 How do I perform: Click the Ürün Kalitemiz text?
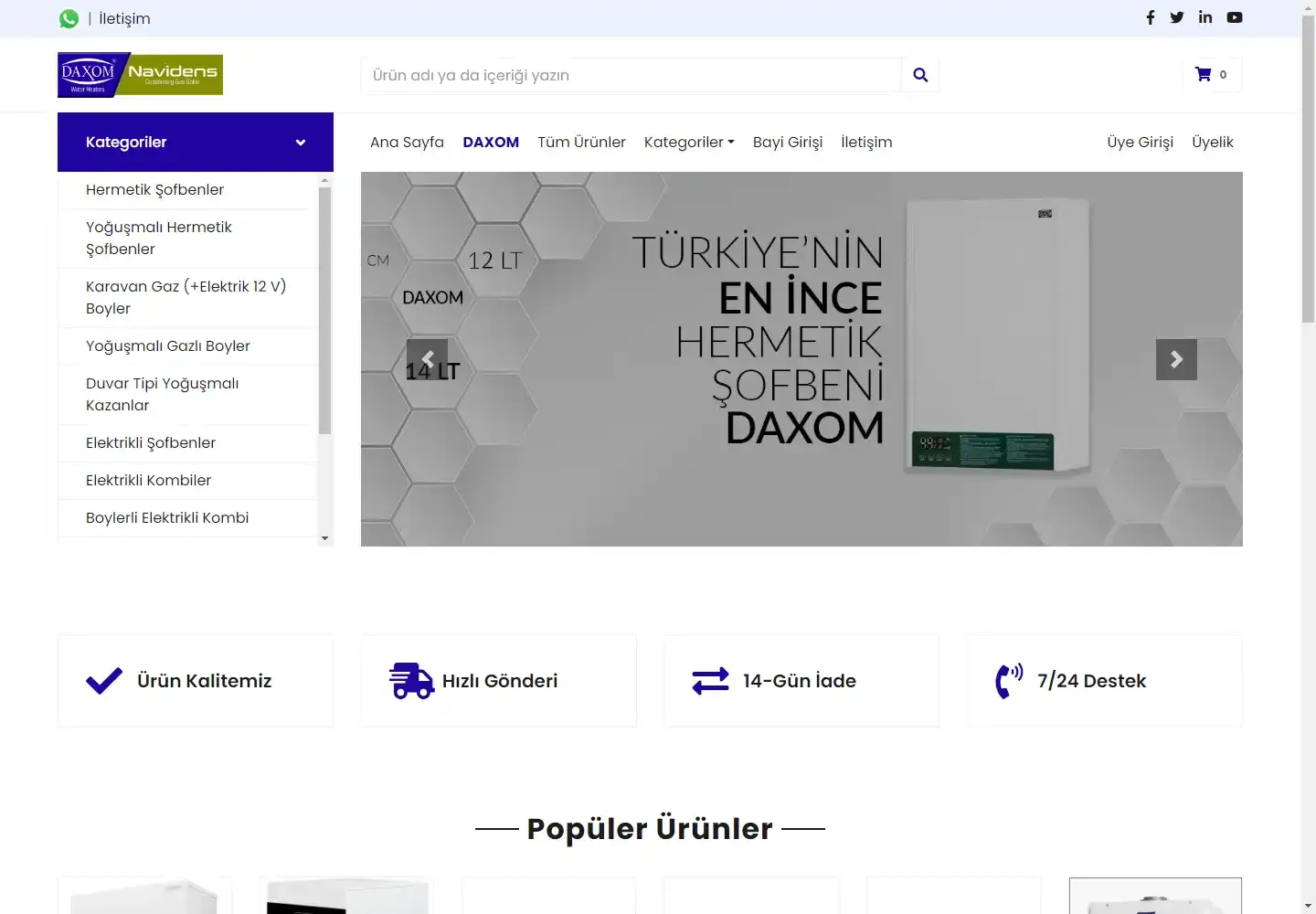pos(205,681)
